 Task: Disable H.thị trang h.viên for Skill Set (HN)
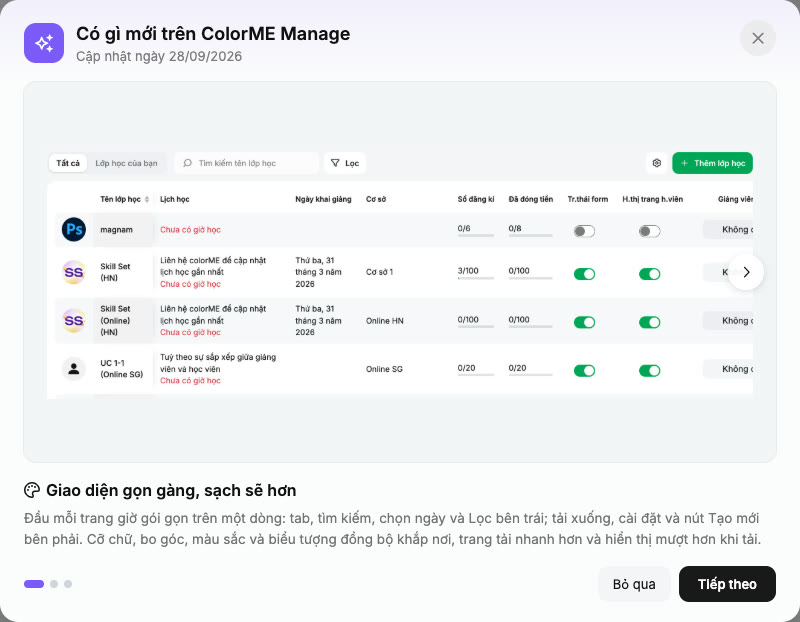tap(649, 274)
